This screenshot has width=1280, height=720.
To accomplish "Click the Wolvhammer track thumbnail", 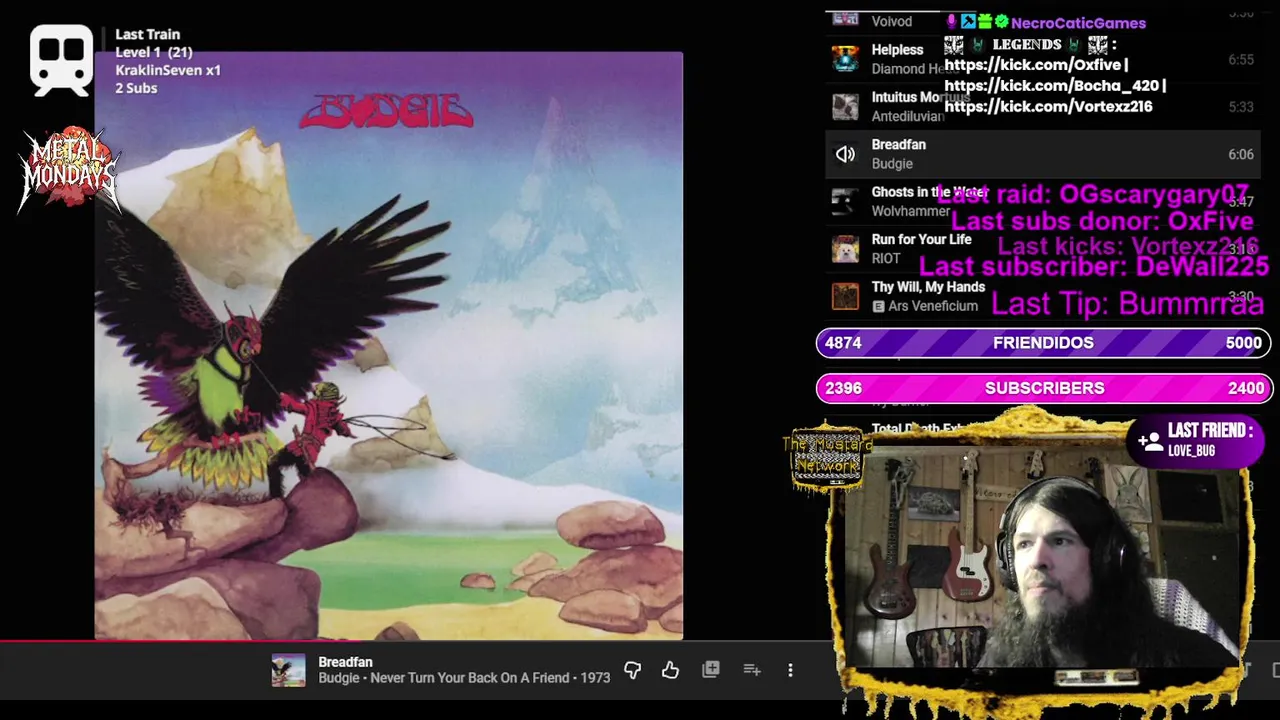I will (x=845, y=201).
